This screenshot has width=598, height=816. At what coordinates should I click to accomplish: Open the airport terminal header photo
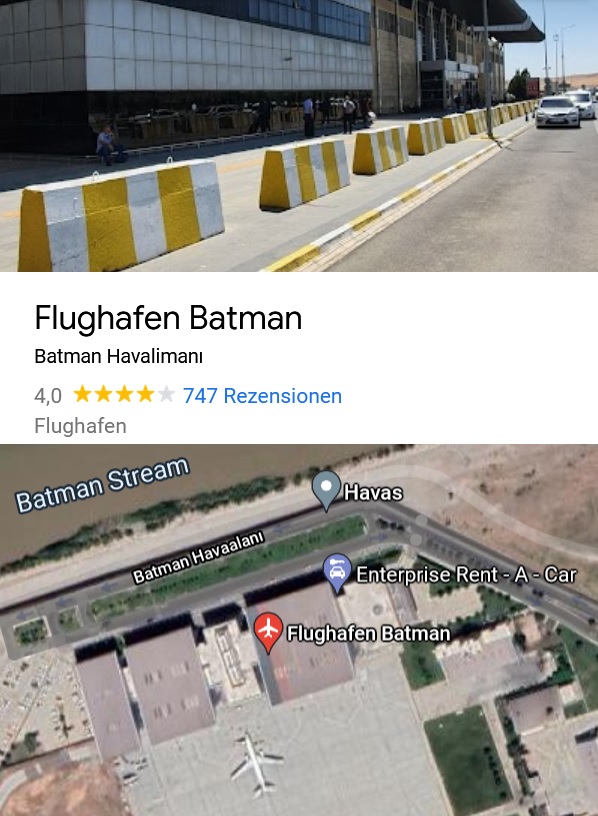[299, 135]
